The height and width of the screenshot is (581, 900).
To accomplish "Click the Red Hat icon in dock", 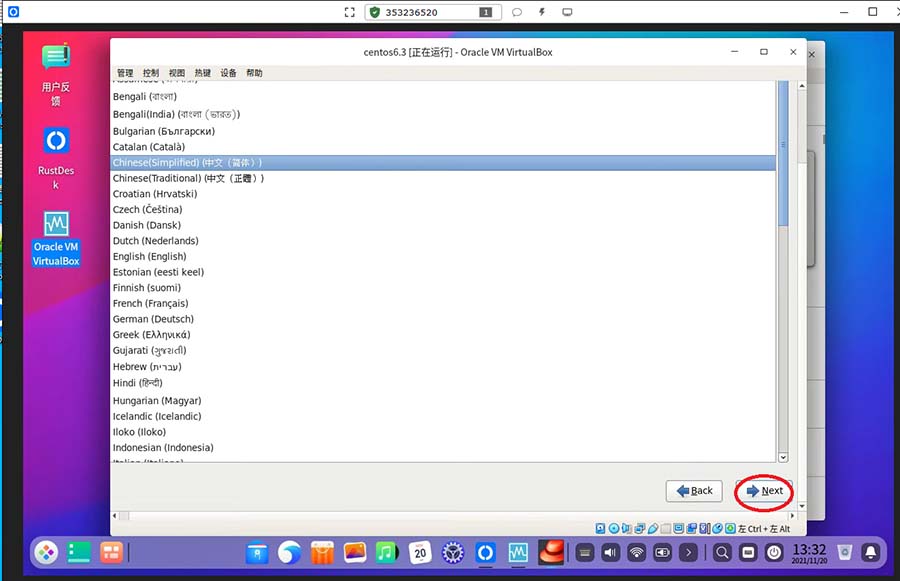I will 551,553.
